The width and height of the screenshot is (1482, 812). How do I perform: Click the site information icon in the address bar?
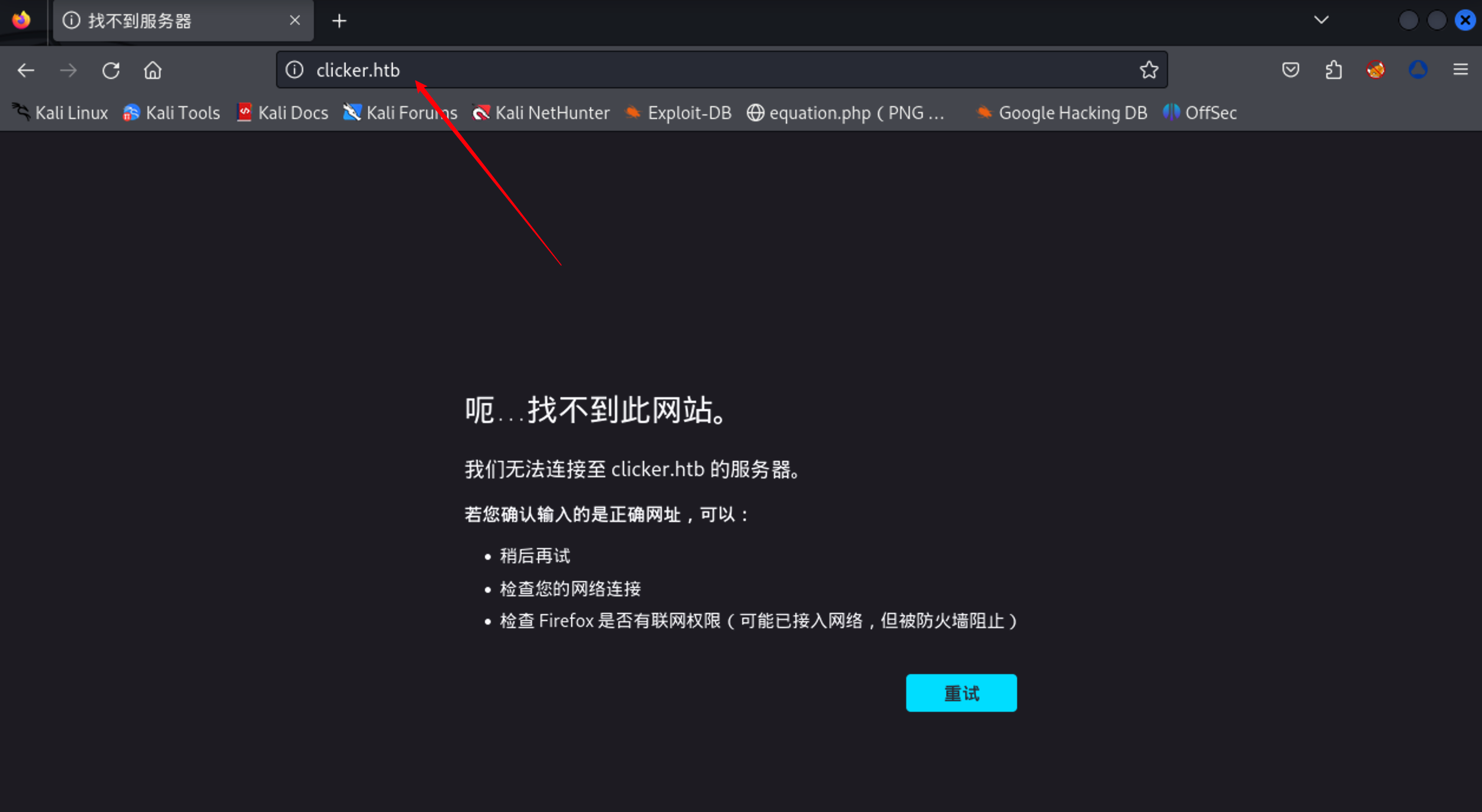[294, 70]
